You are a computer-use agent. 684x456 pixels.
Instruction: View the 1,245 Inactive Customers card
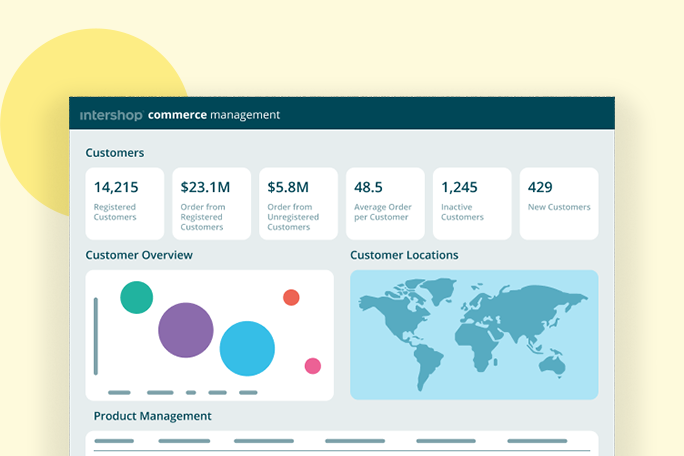(472, 203)
